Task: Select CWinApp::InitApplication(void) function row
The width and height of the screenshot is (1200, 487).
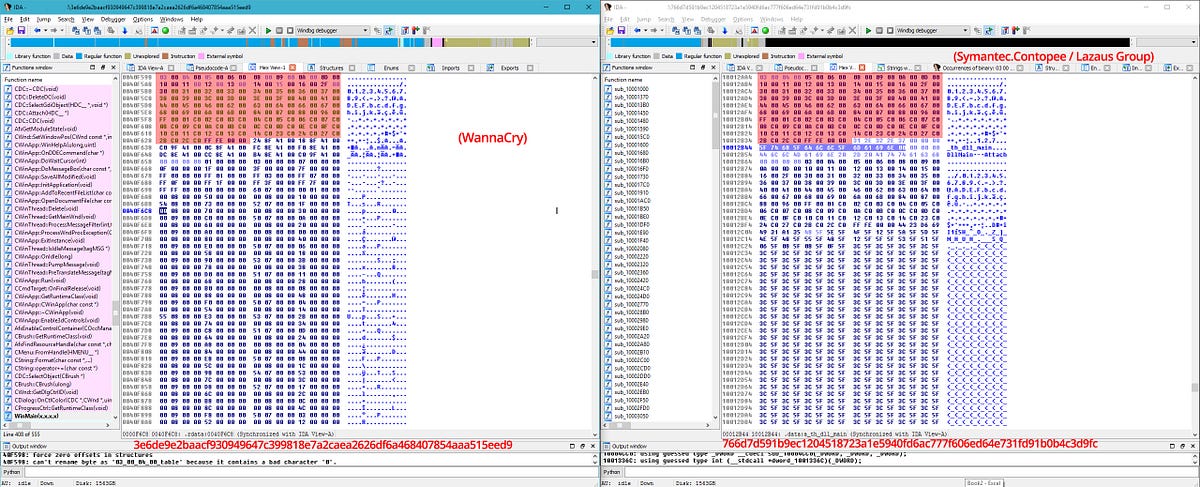Action: pyautogui.click(x=58, y=185)
